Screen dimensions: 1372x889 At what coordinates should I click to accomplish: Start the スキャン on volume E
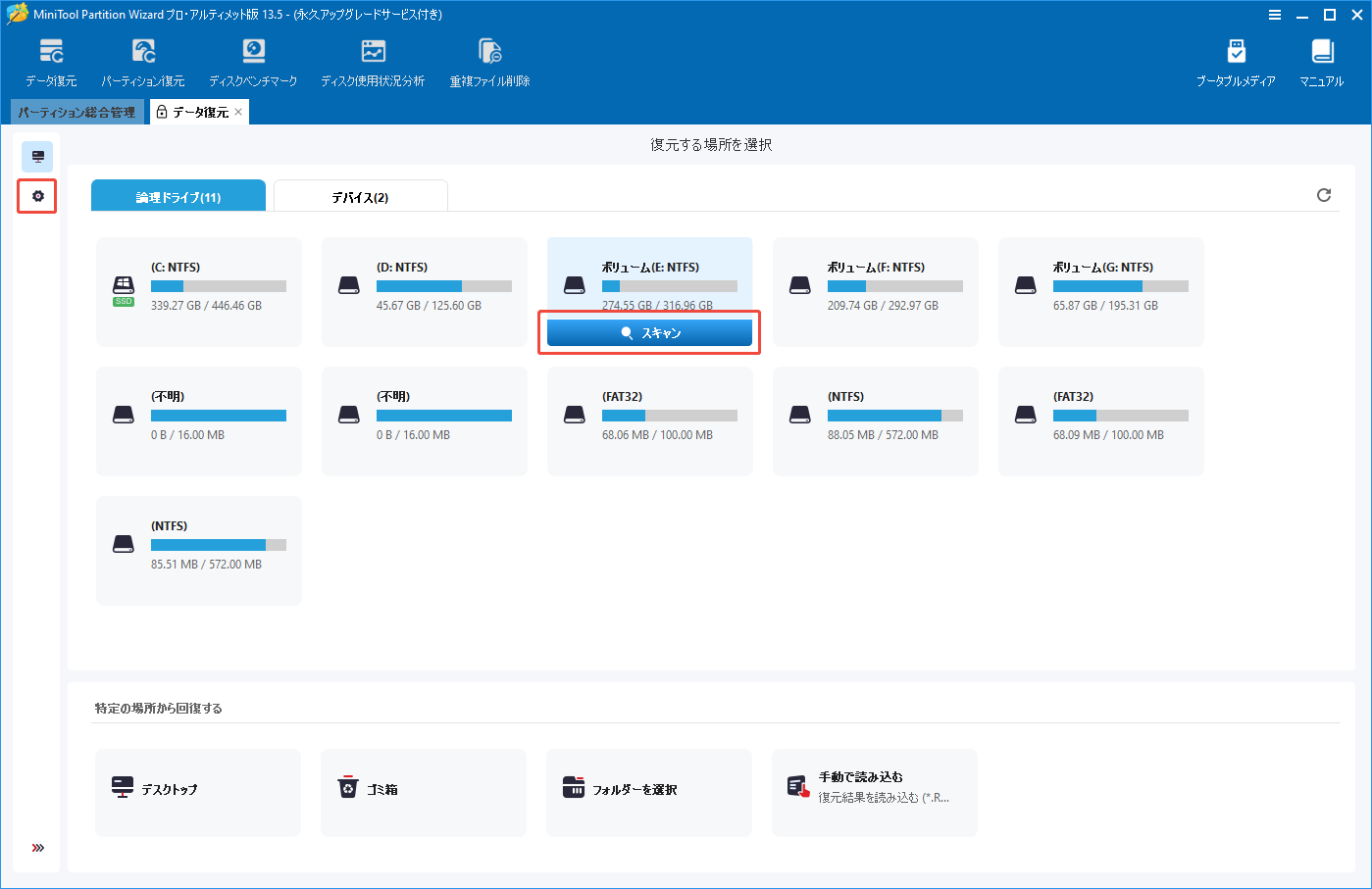[x=648, y=332]
